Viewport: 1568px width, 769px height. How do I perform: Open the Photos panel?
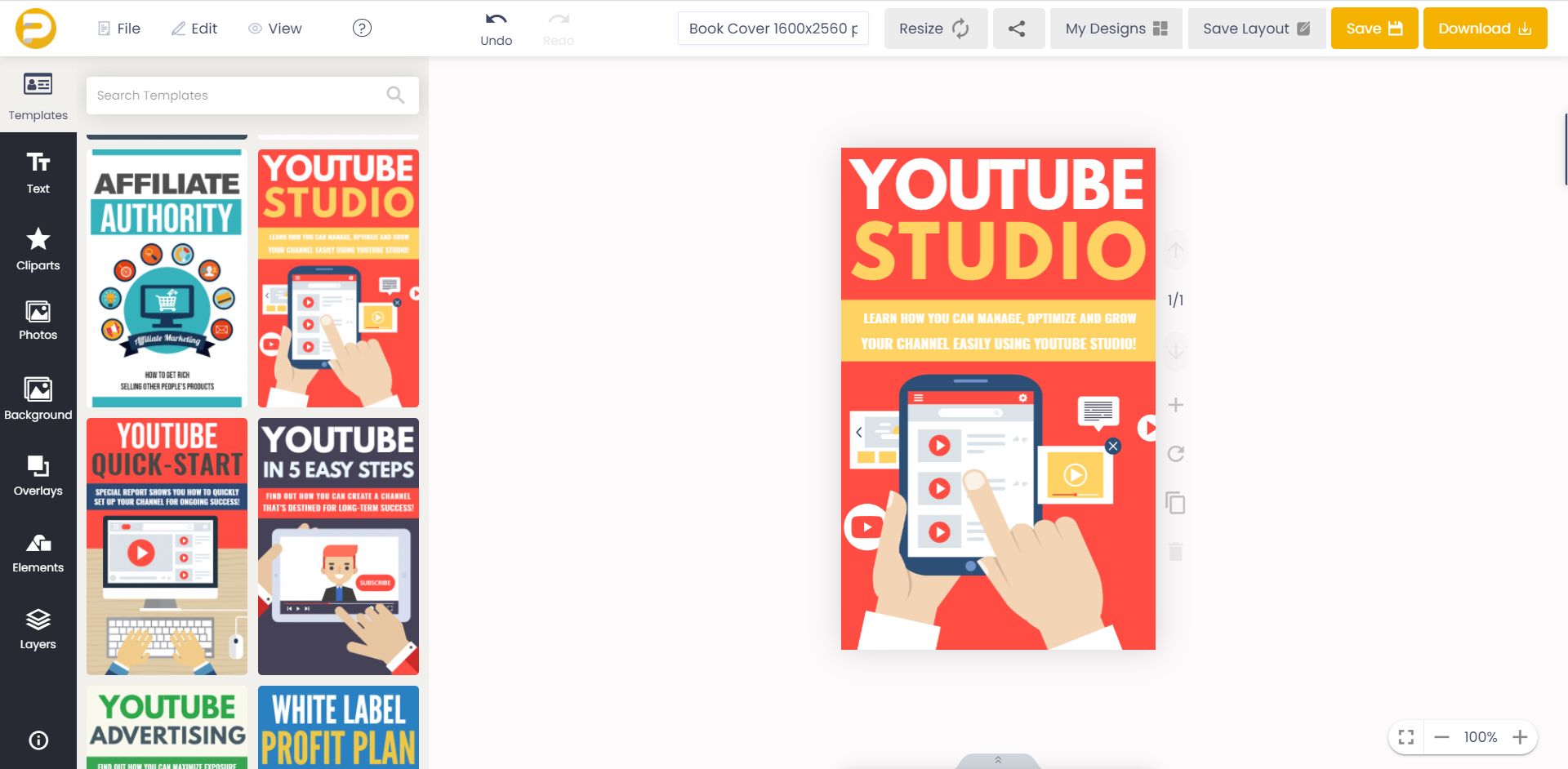(x=38, y=318)
